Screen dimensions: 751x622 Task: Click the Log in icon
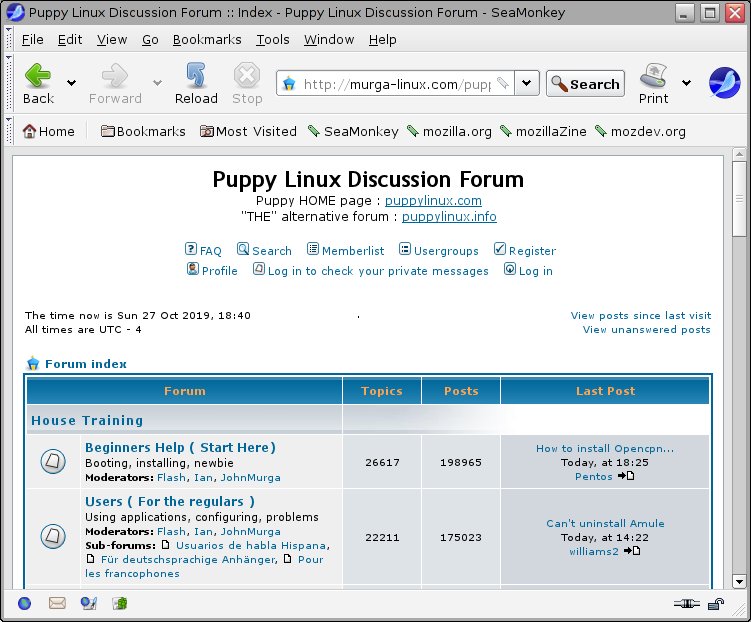click(510, 269)
